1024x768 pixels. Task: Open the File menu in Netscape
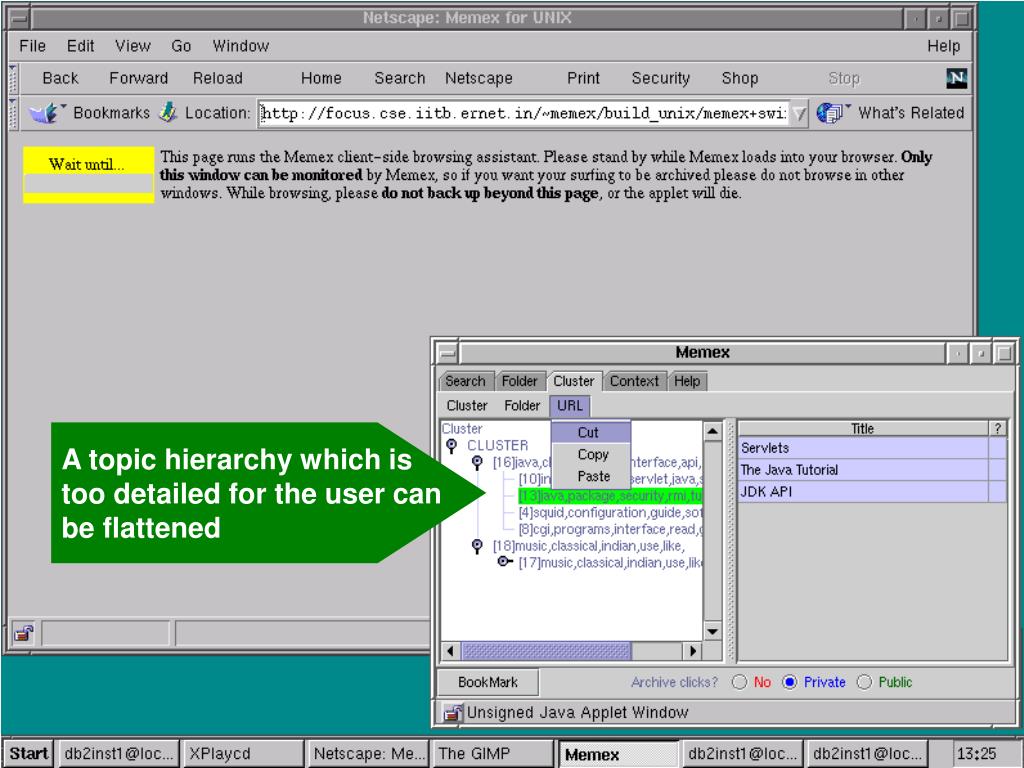[x=33, y=46]
